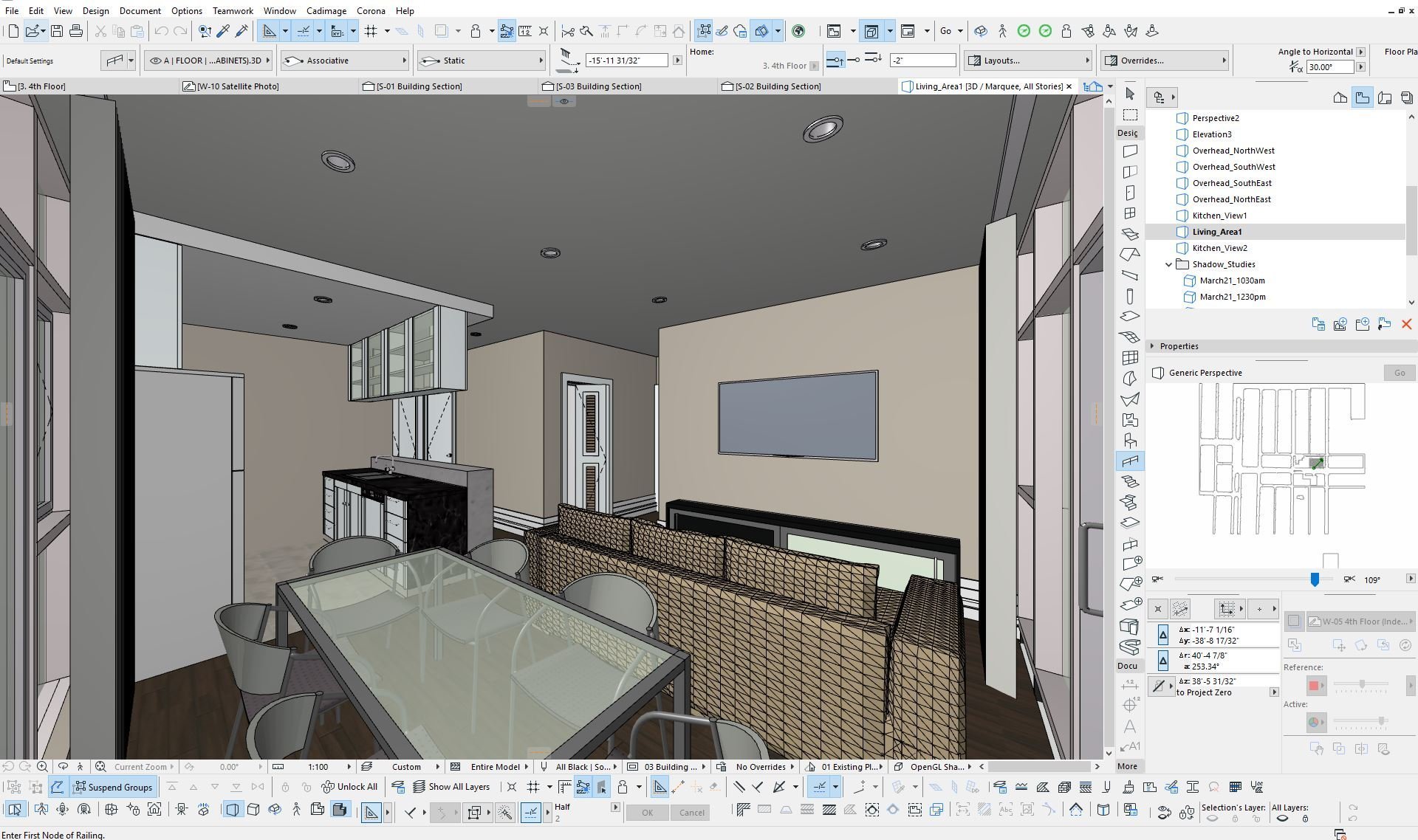The width and height of the screenshot is (1418, 840).
Task: Open the Overrides dropdown
Action: [1165, 61]
